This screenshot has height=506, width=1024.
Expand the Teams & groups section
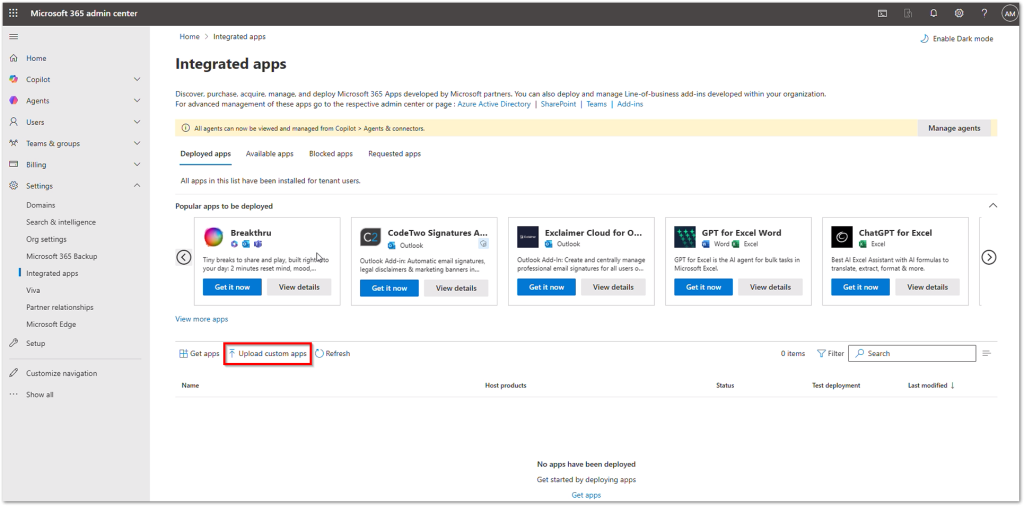click(x=137, y=143)
